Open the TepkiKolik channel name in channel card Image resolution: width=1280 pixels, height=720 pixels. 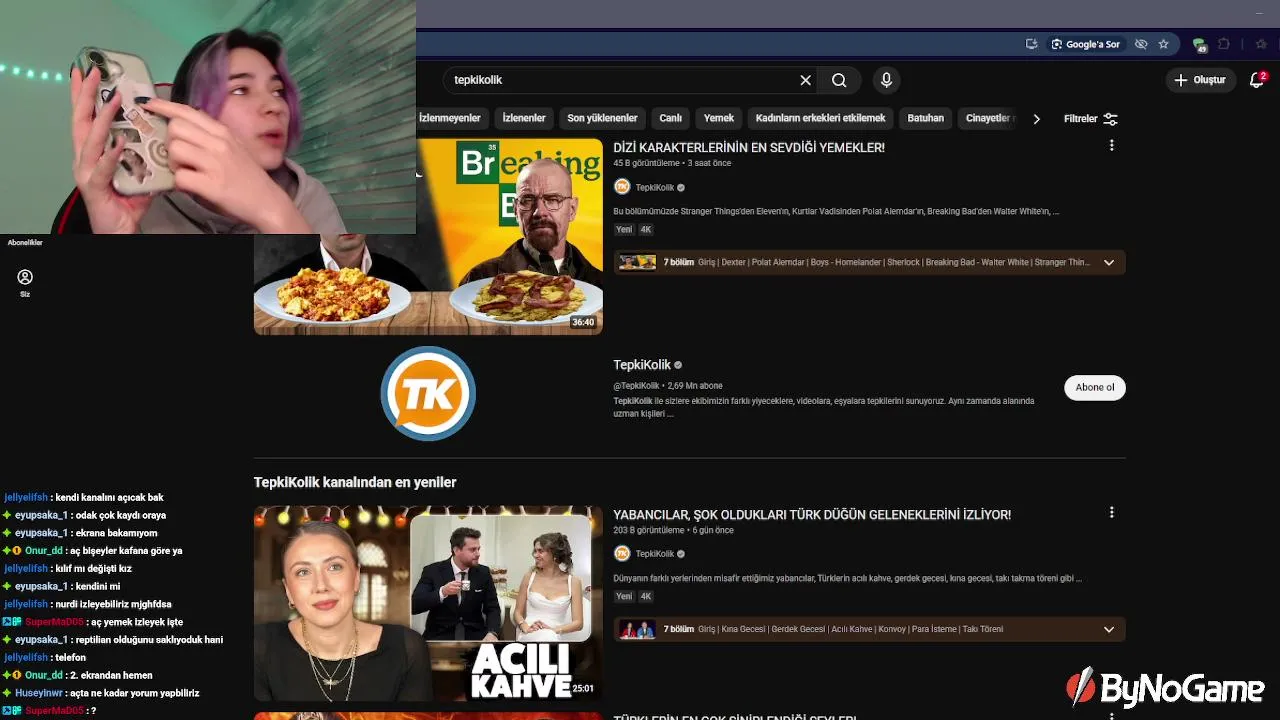(642, 365)
